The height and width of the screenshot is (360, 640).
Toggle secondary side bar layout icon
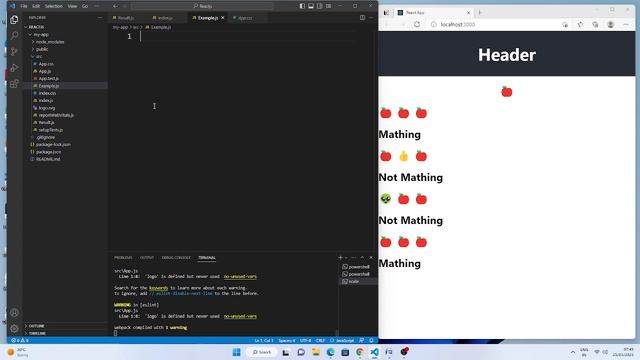tap(320, 6)
